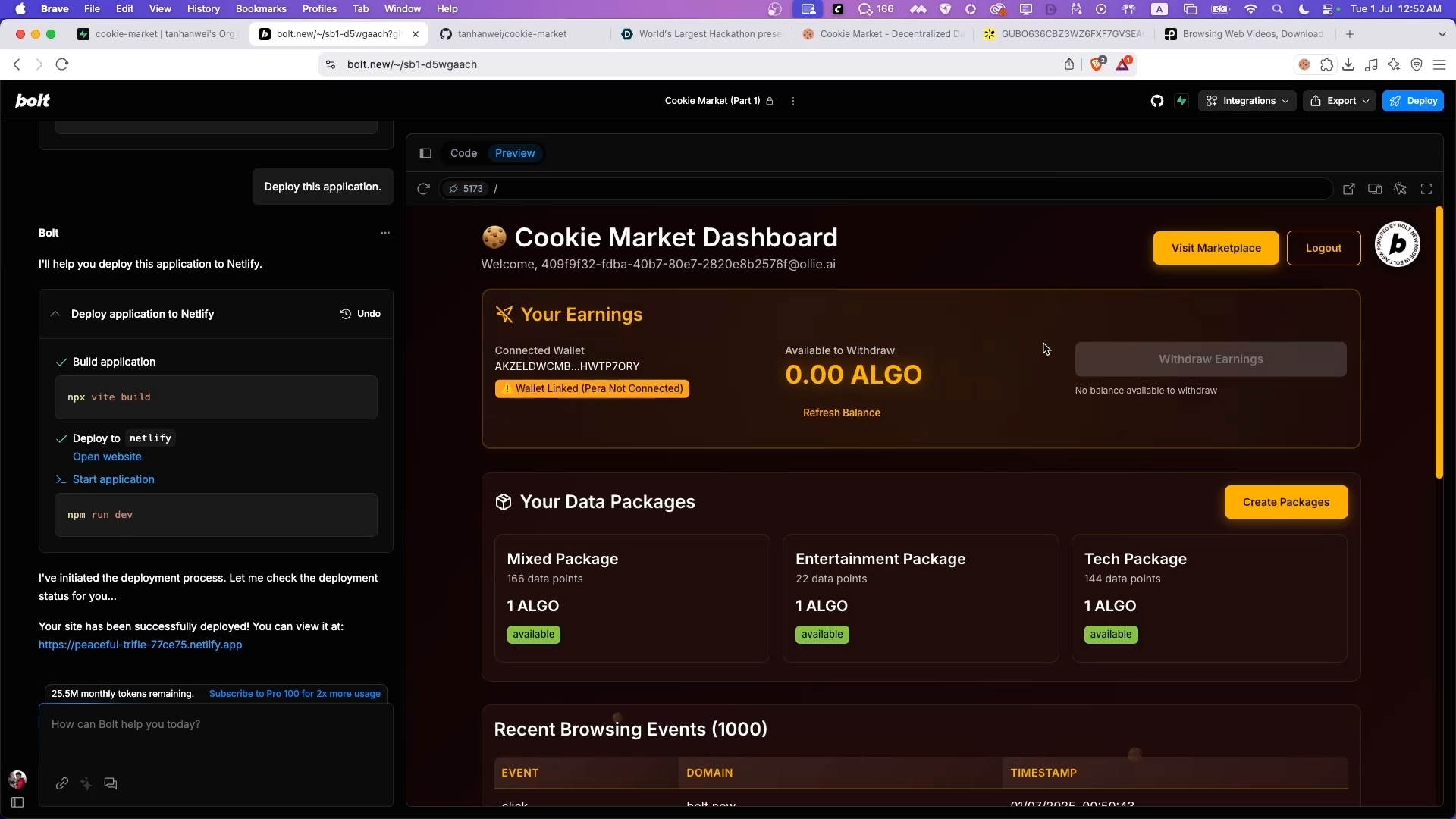The width and height of the screenshot is (1456, 819).
Task: Toggle the chat discussion mode icon
Action: 111,783
